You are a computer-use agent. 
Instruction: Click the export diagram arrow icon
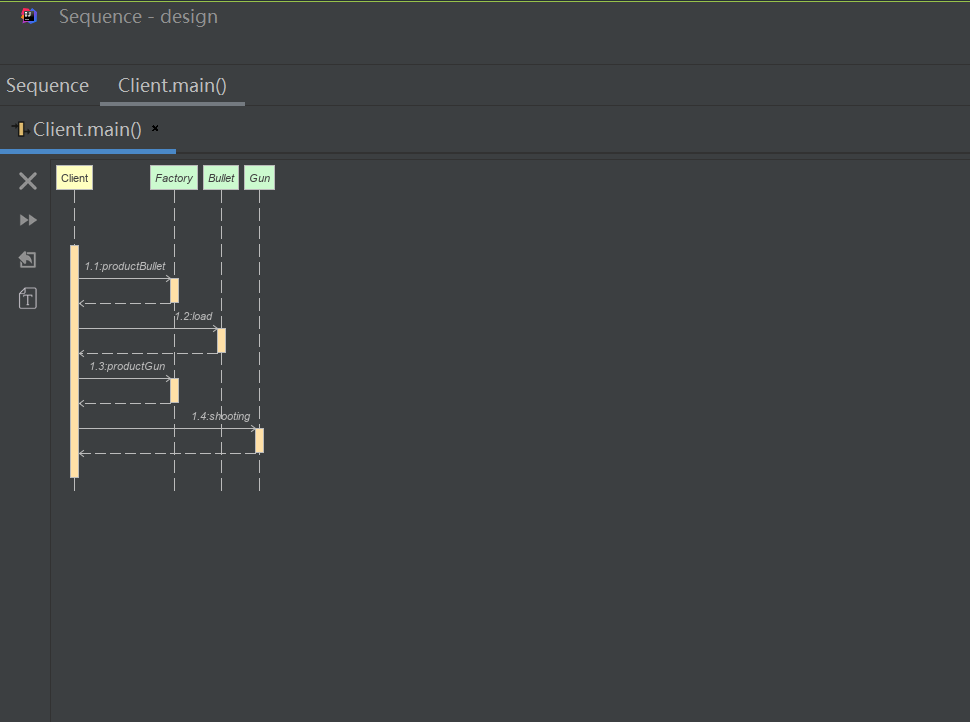[x=28, y=260]
